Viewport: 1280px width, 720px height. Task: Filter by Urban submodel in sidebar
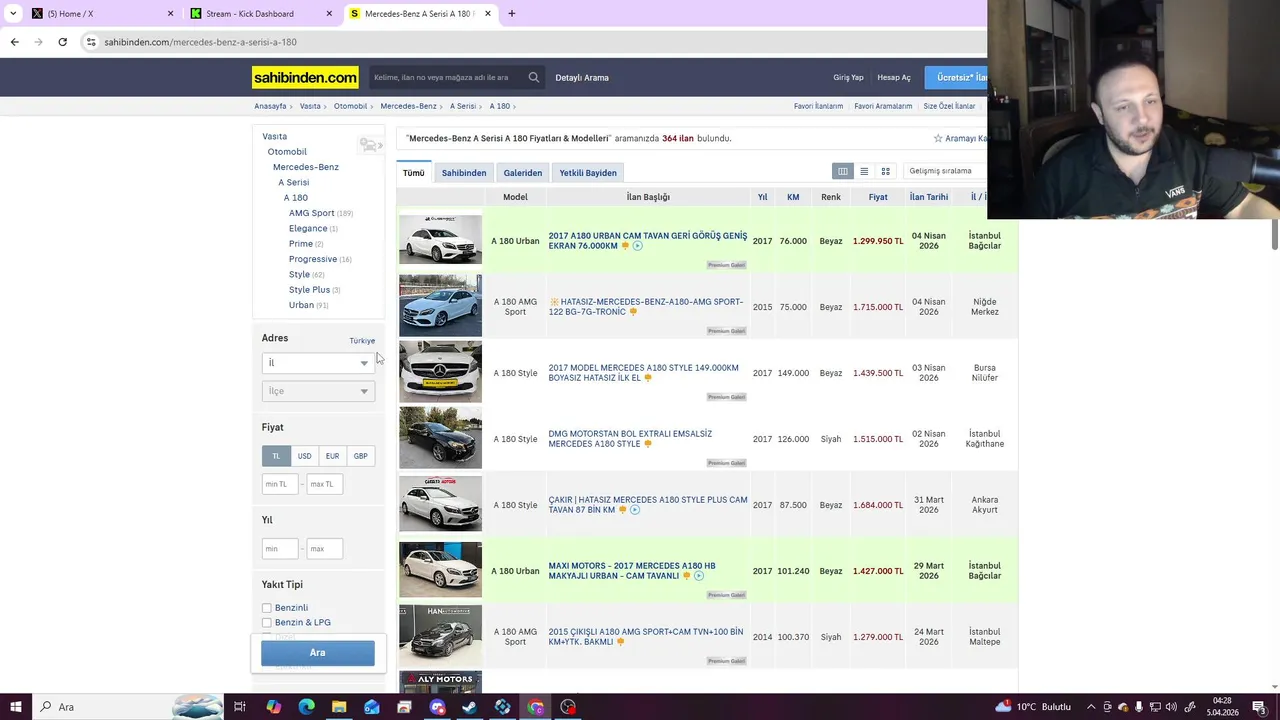click(x=301, y=305)
